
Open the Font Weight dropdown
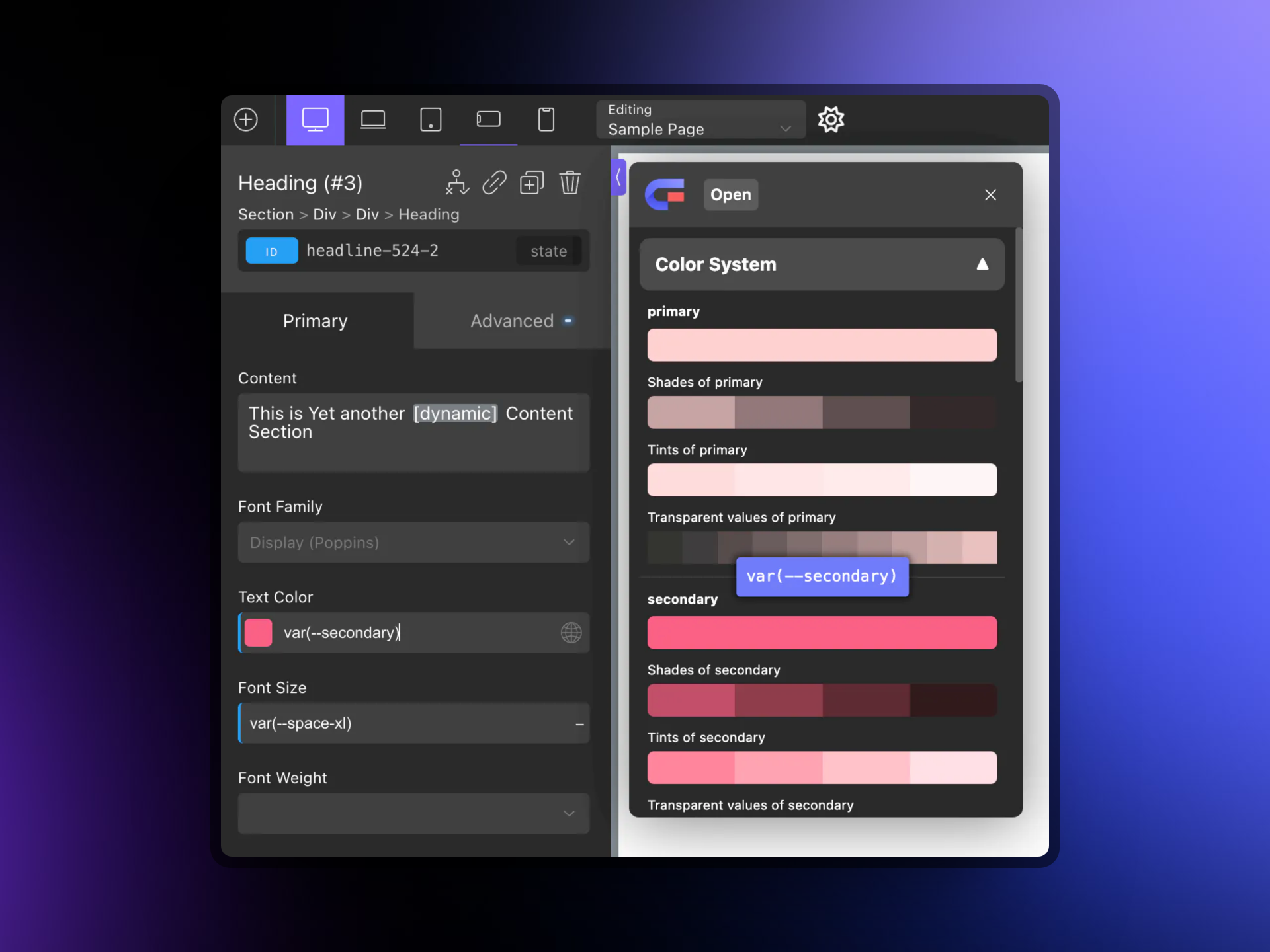(413, 813)
